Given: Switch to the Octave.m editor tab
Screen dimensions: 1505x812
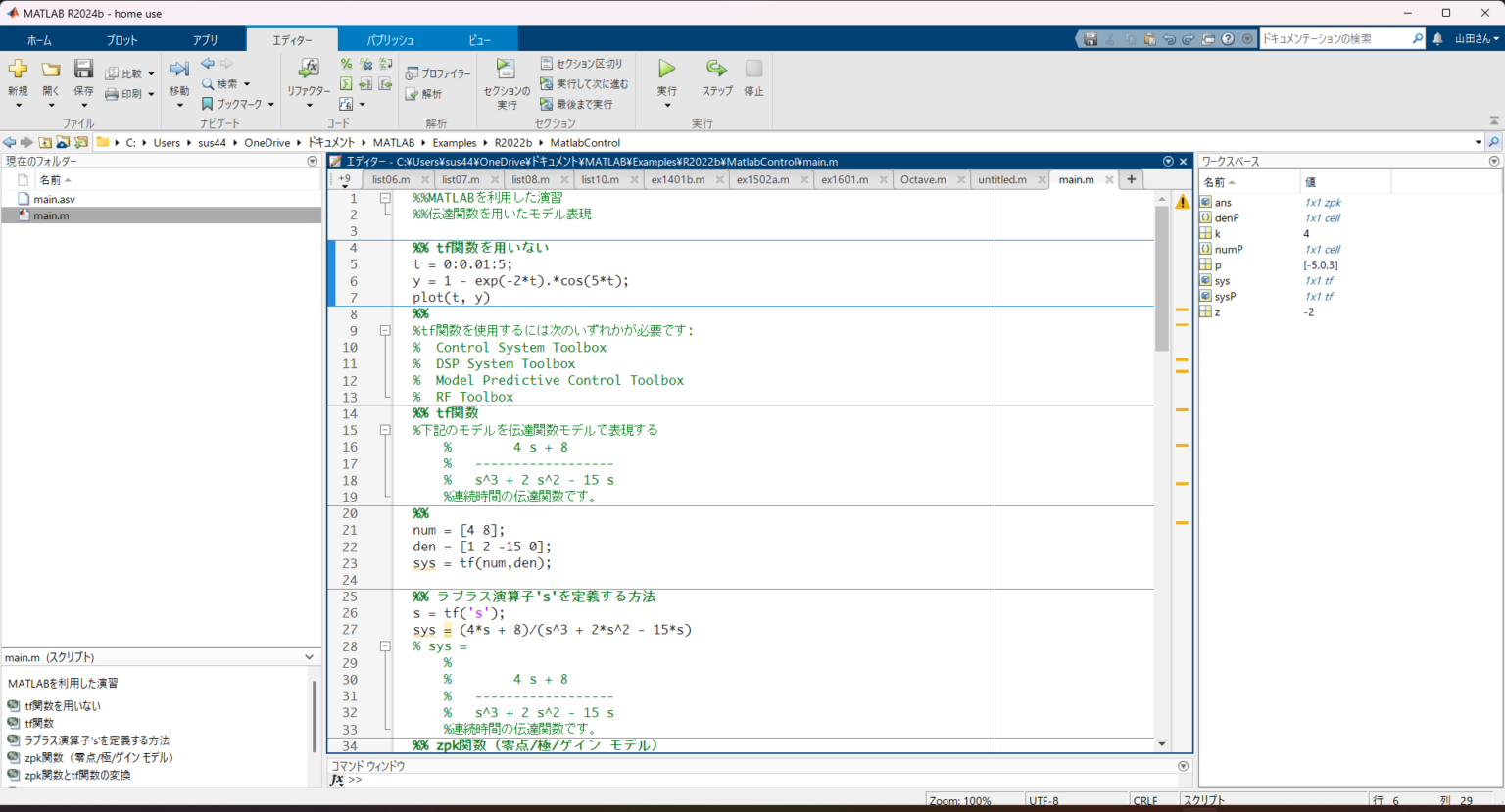Looking at the screenshot, I should point(923,180).
